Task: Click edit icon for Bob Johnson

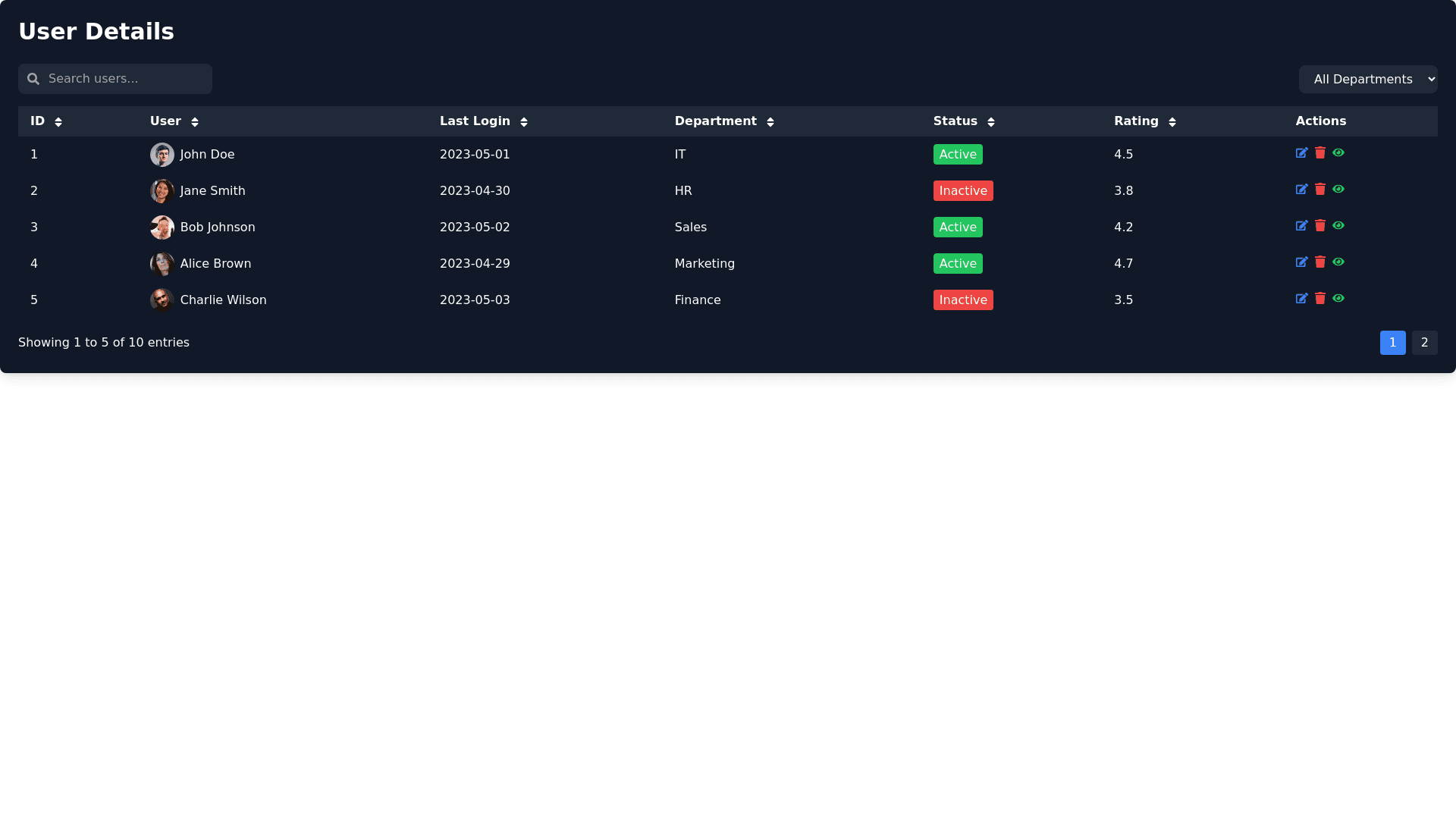Action: click(x=1301, y=226)
